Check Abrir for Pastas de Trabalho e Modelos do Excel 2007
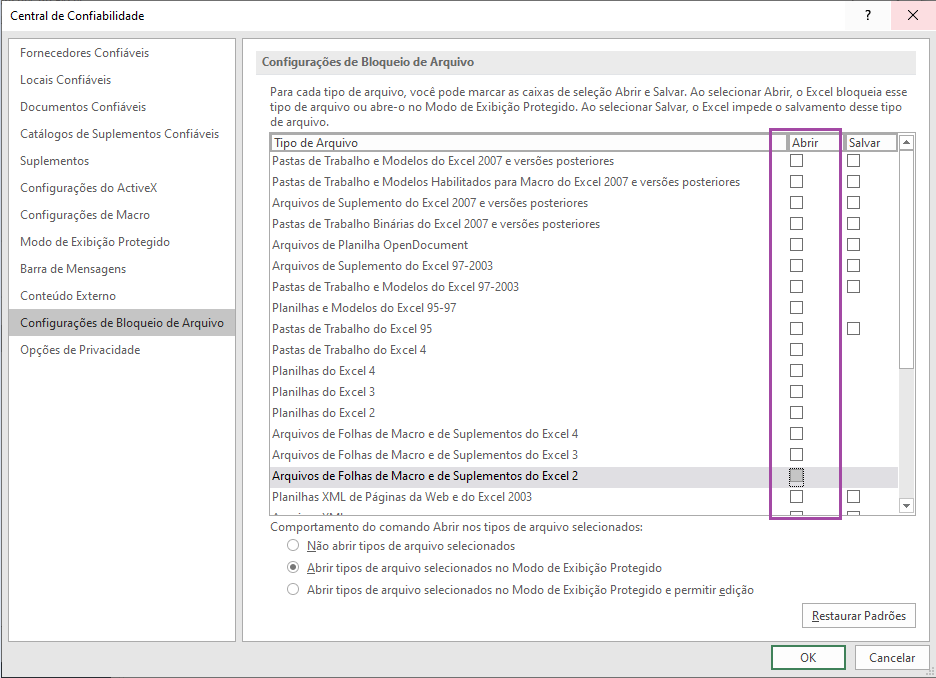The width and height of the screenshot is (936, 678). pos(796,161)
